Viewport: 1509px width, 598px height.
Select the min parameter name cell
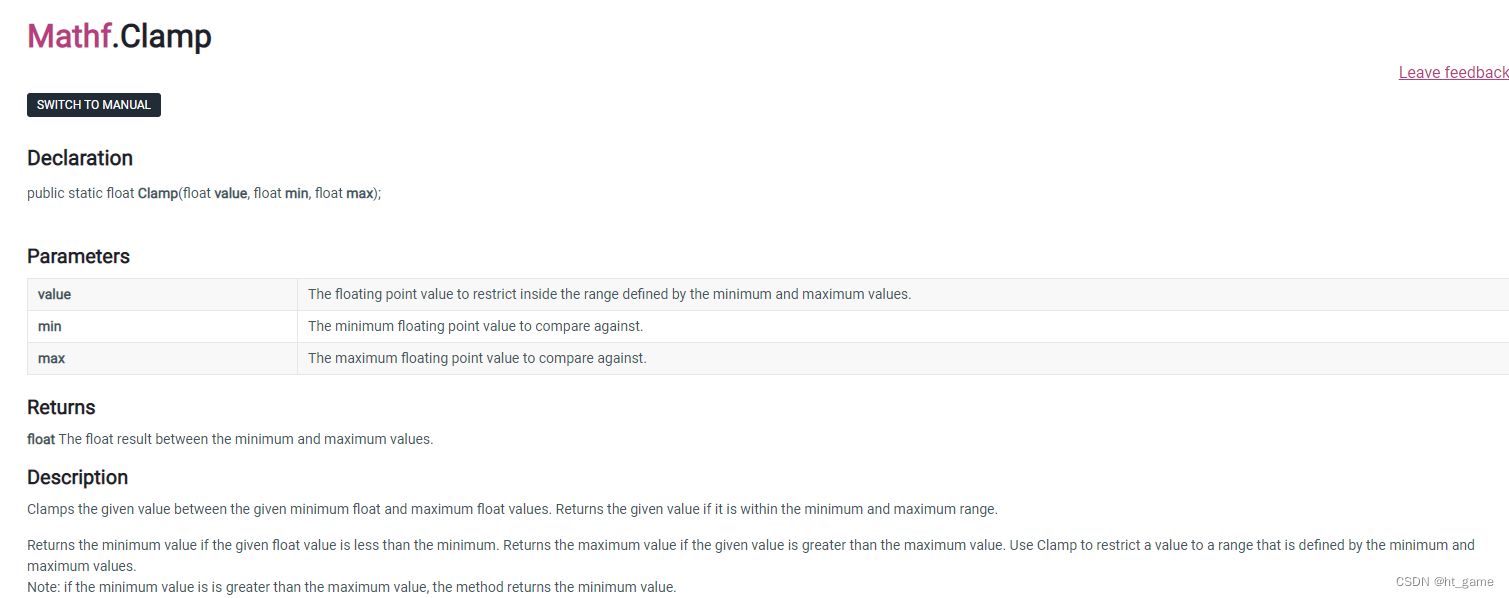[x=162, y=327]
